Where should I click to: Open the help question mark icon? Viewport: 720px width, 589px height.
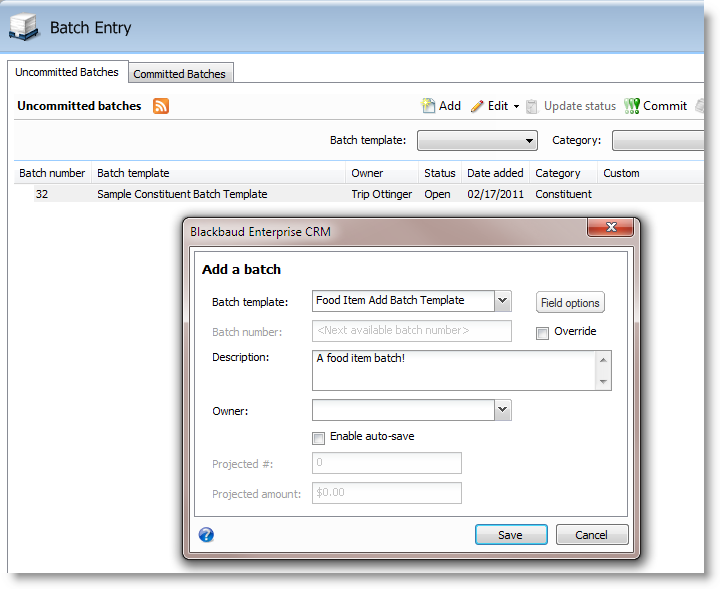206,534
